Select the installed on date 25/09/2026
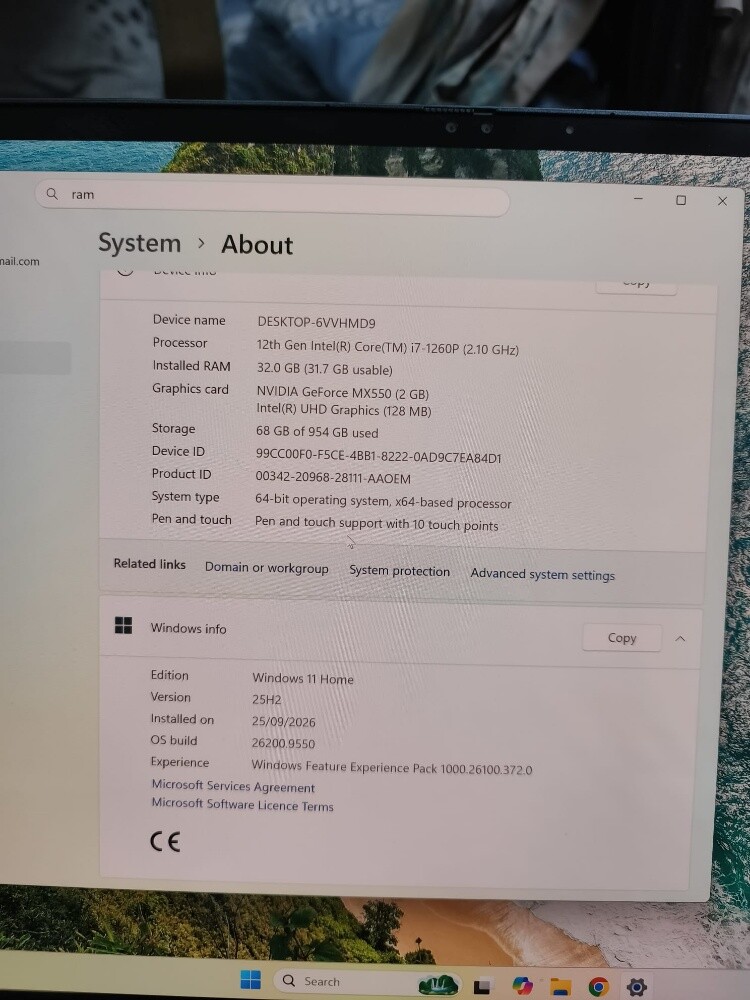 (x=284, y=722)
